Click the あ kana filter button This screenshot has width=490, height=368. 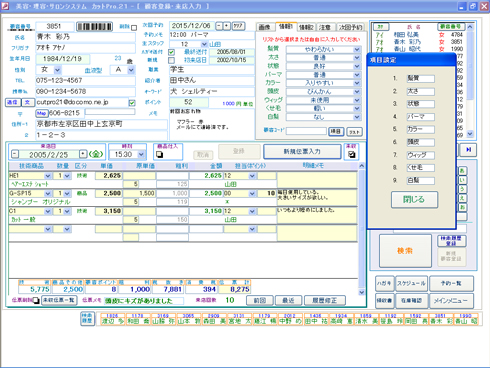(x=462, y=171)
